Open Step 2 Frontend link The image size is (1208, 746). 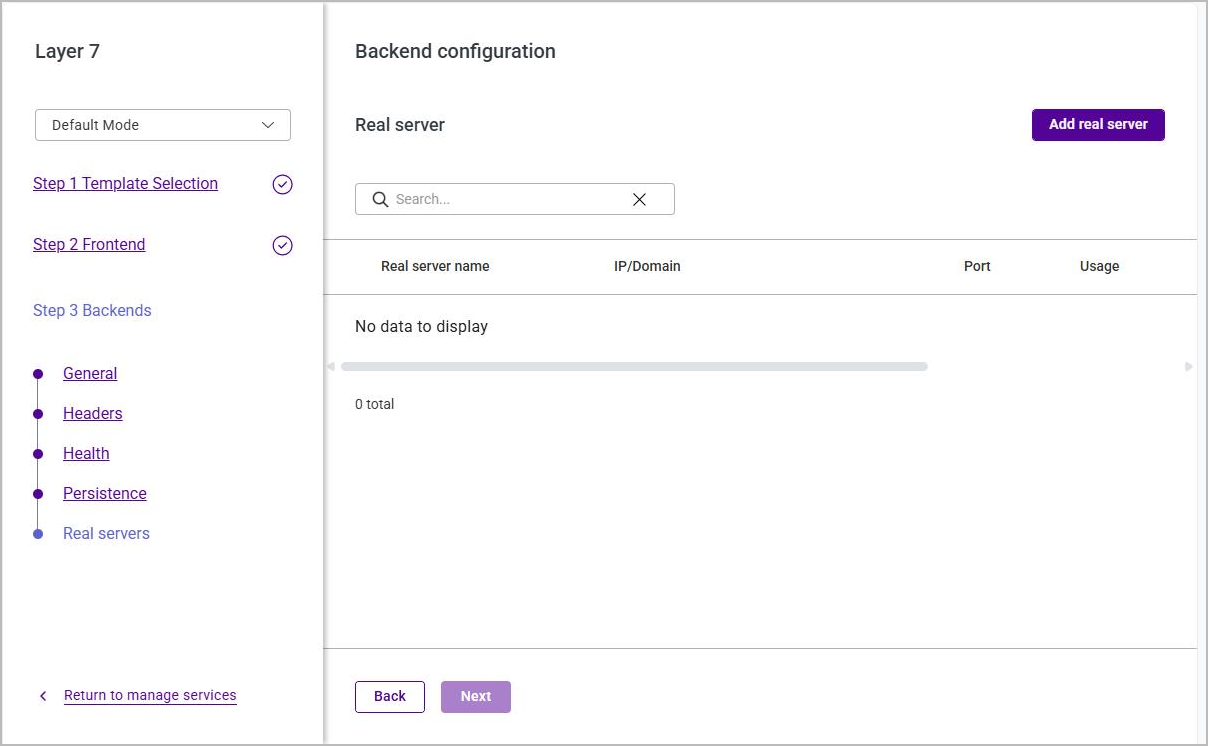click(x=89, y=245)
